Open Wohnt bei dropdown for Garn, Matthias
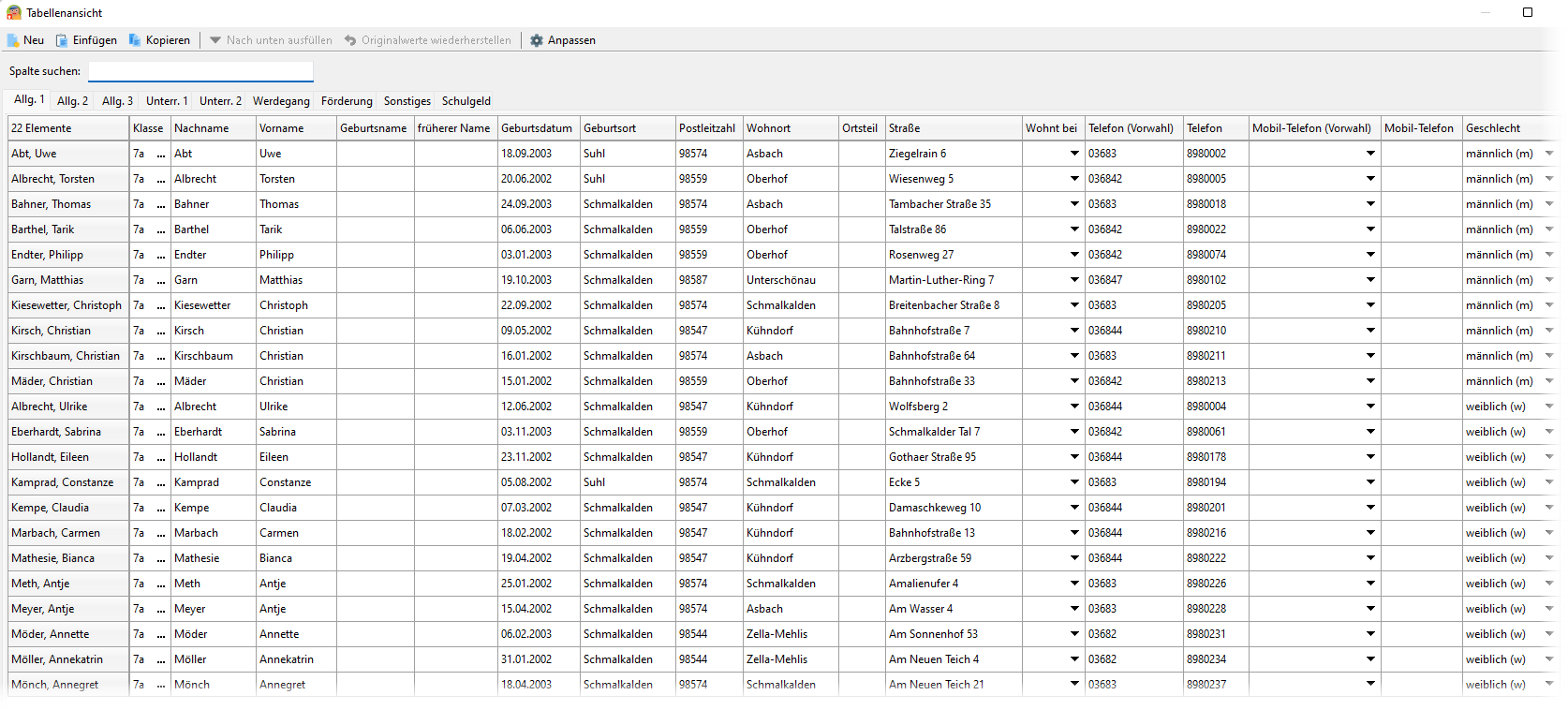Viewport: 1568px width, 710px height. coord(1074,280)
